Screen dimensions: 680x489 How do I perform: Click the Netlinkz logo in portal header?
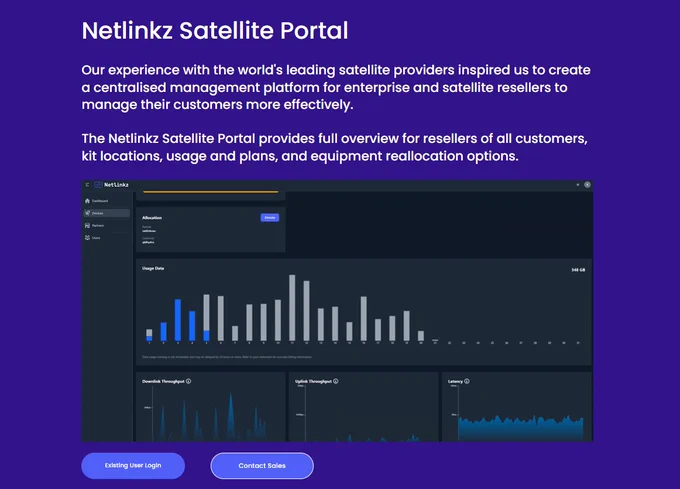coord(111,185)
